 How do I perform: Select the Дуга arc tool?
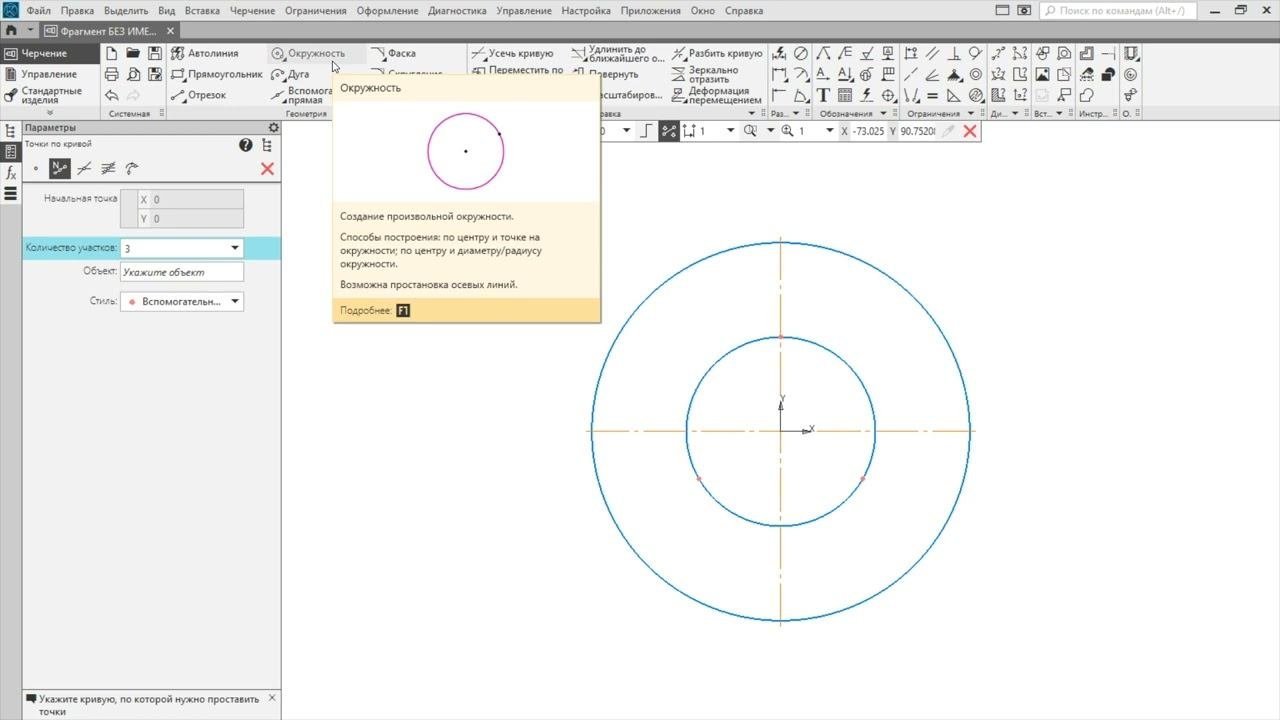pos(290,74)
